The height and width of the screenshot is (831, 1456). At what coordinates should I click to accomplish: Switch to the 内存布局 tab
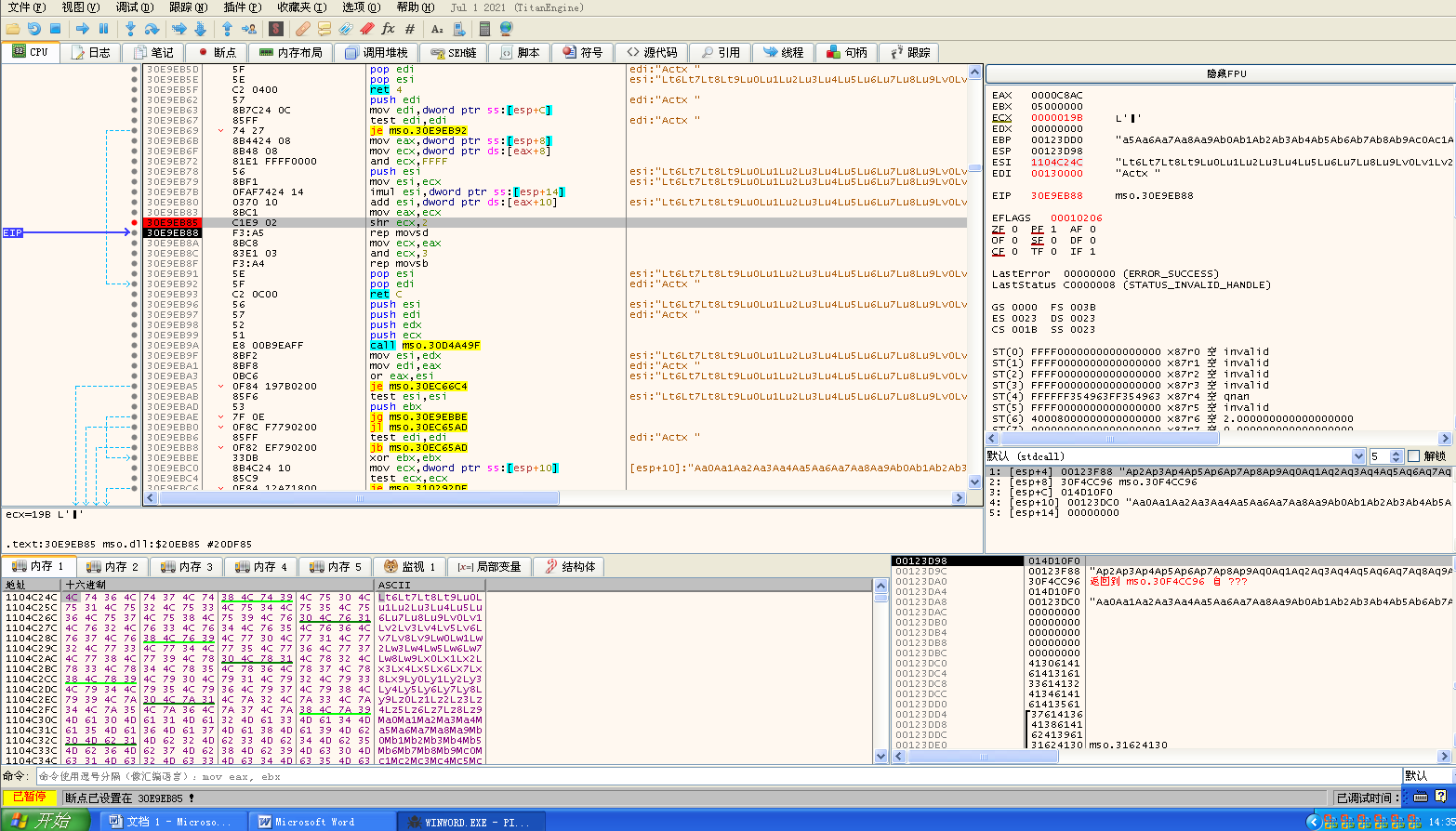[291, 53]
